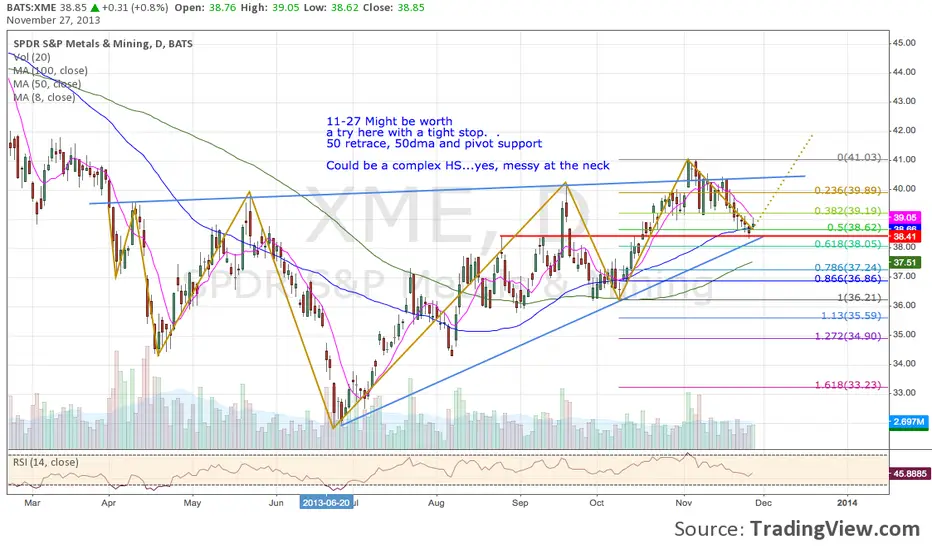Click the Mar label on the time axis

point(32,503)
